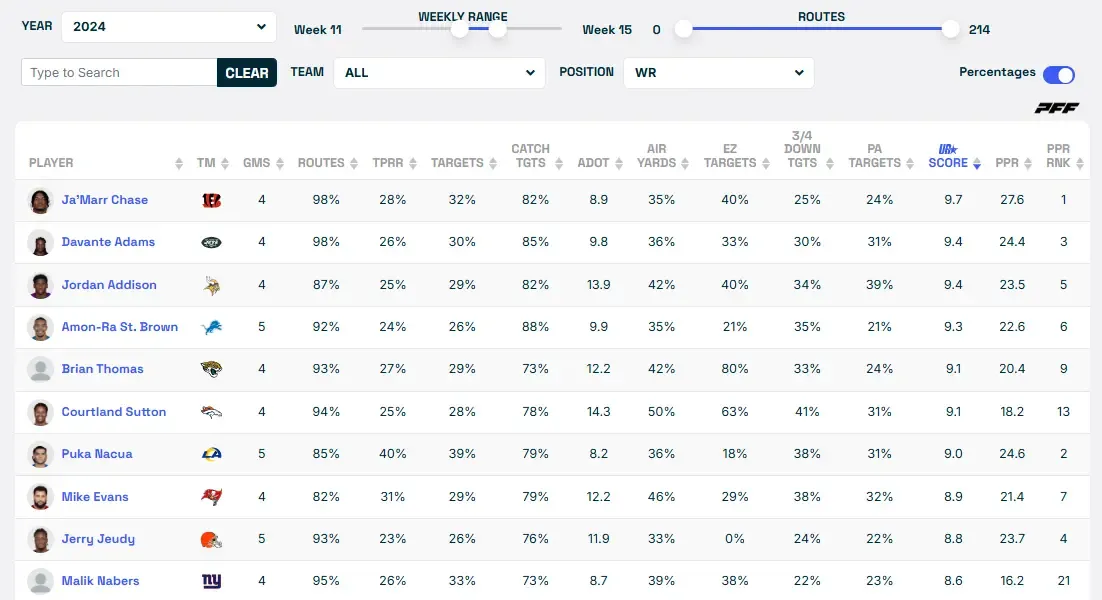Sort by the PPR column header

[1006, 163]
